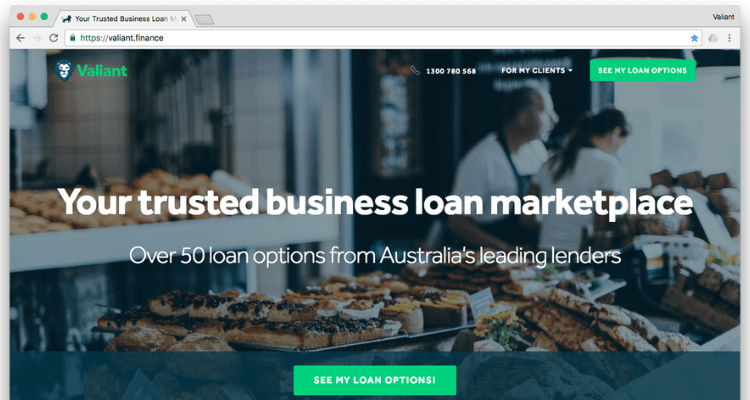Click the browser forward arrow
Viewport: 750px width, 400px height.
pos(37,38)
